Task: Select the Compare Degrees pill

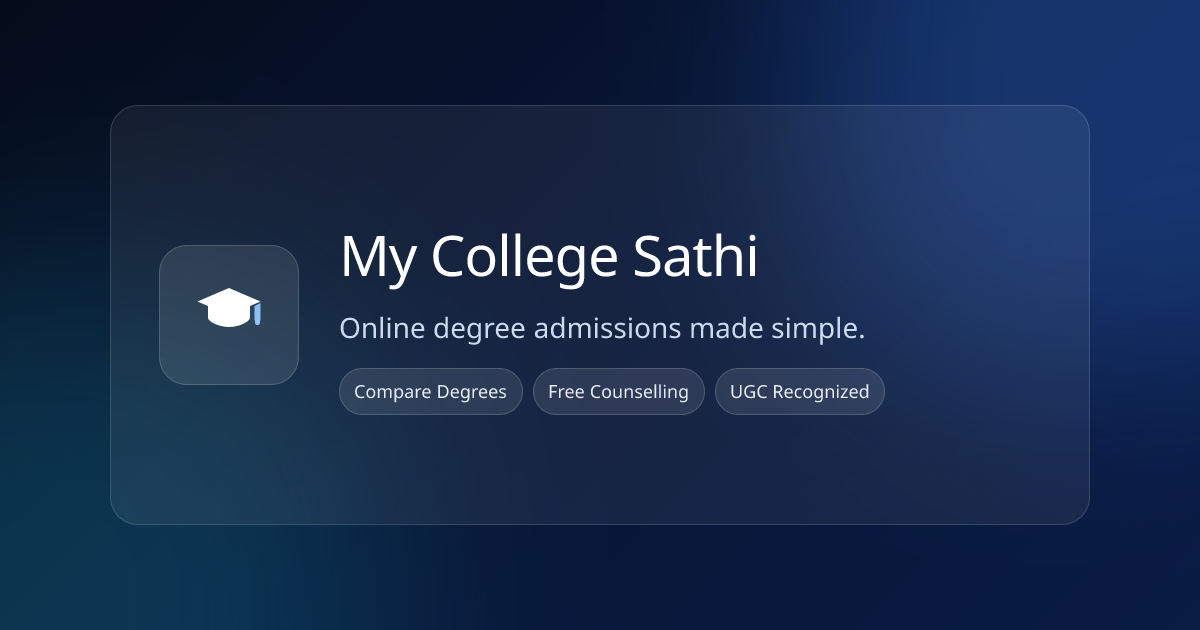Action: [430, 392]
